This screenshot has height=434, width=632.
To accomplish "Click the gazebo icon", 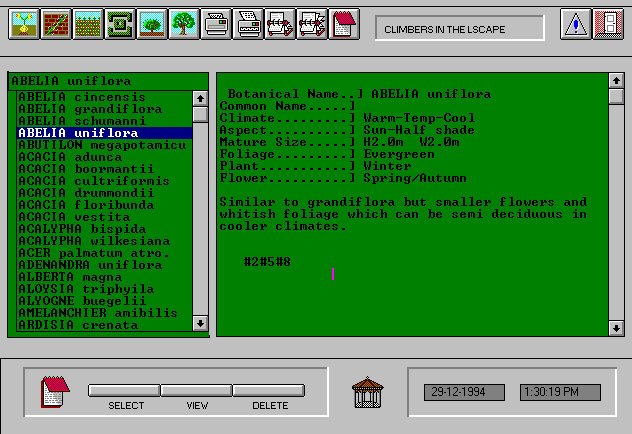I will [x=368, y=392].
